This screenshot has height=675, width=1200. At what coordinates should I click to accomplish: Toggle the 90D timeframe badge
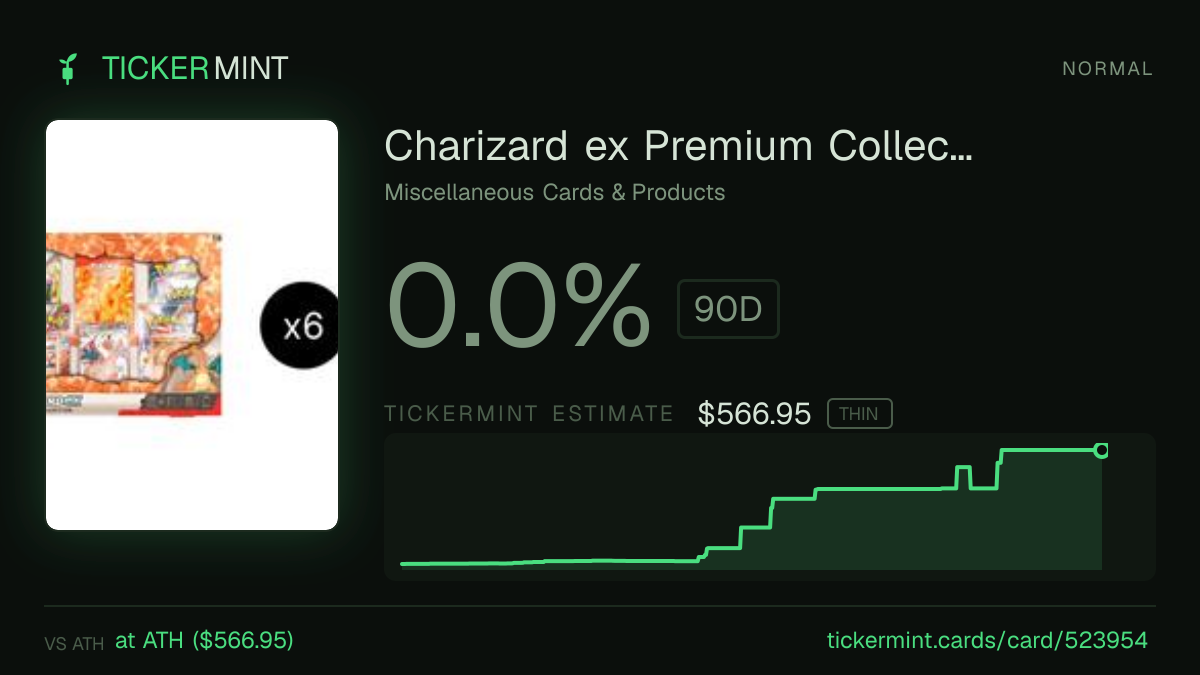point(728,309)
